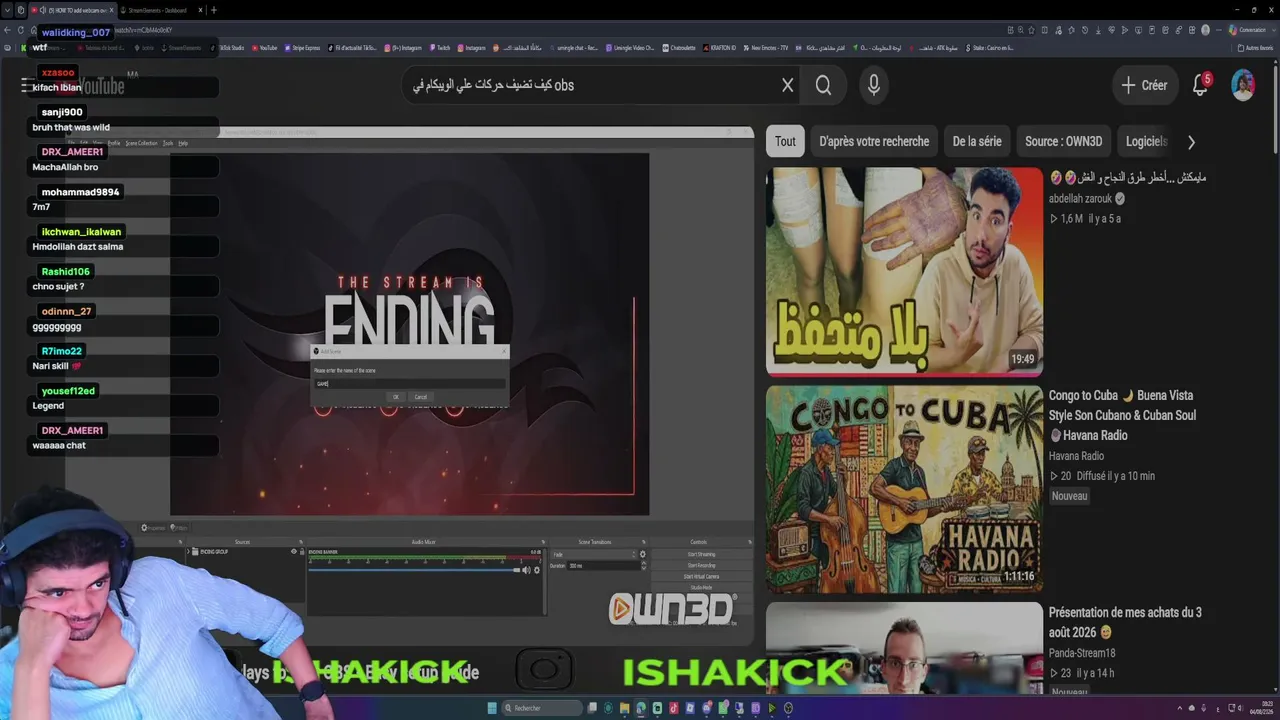Viewport: 1280px width, 720px height.
Task: Open the 19:49 abdellah zarouk video thumbnail
Action: tap(904, 272)
